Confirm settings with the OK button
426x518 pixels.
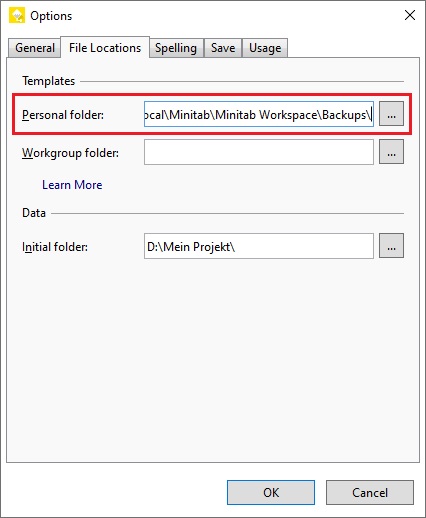pos(271,492)
